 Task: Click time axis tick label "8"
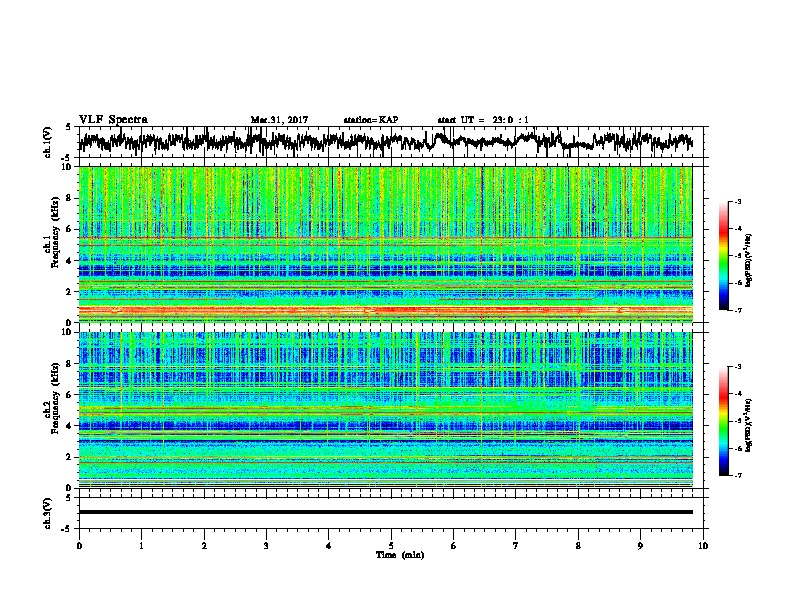pyautogui.click(x=578, y=546)
